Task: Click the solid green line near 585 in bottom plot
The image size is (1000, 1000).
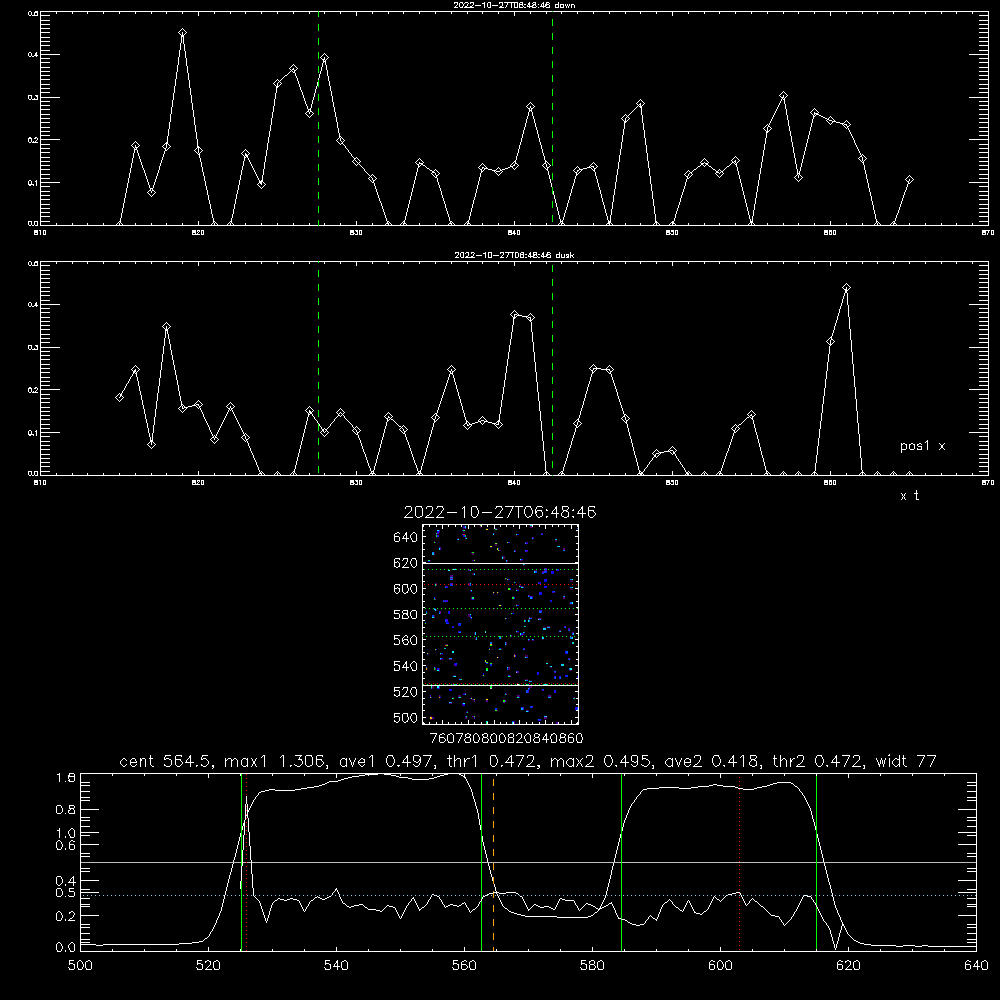Action: pos(621,862)
